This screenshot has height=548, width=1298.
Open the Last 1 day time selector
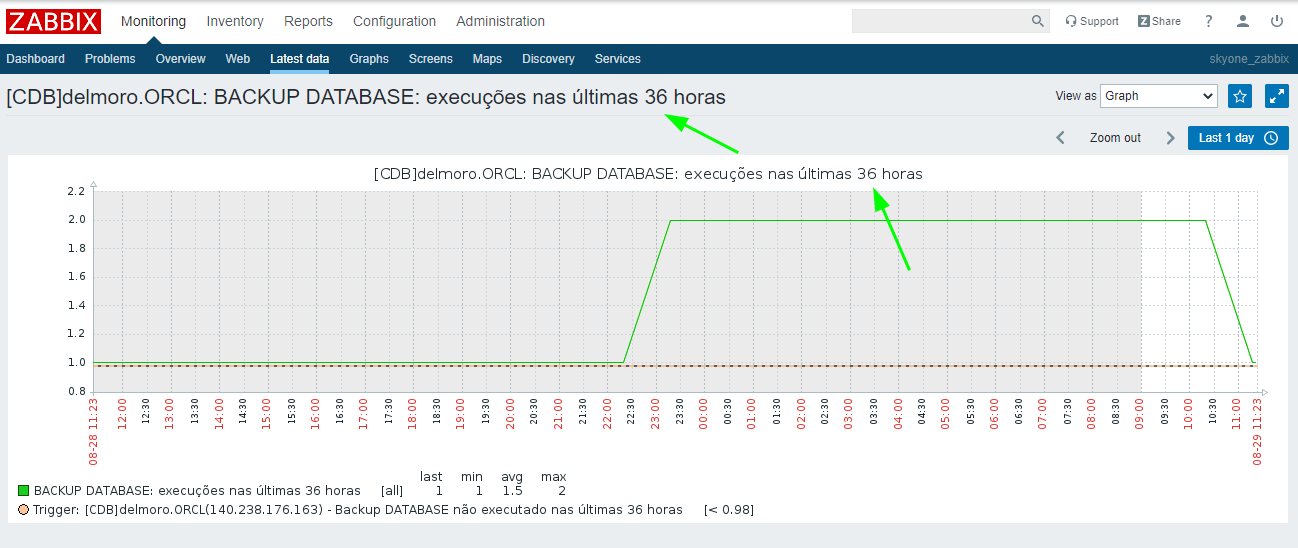coord(1238,138)
